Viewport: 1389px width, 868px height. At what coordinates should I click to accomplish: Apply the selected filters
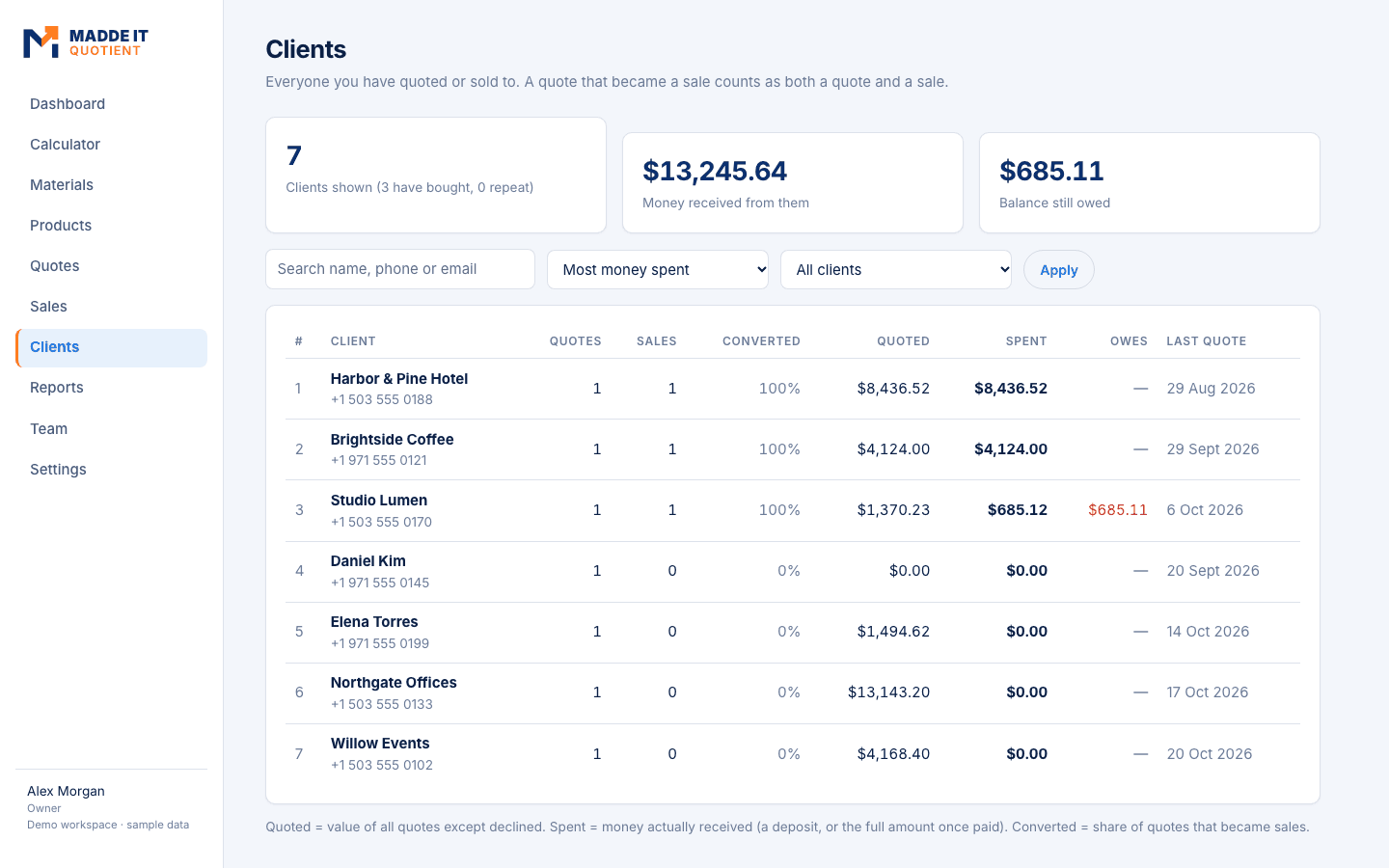(1059, 270)
